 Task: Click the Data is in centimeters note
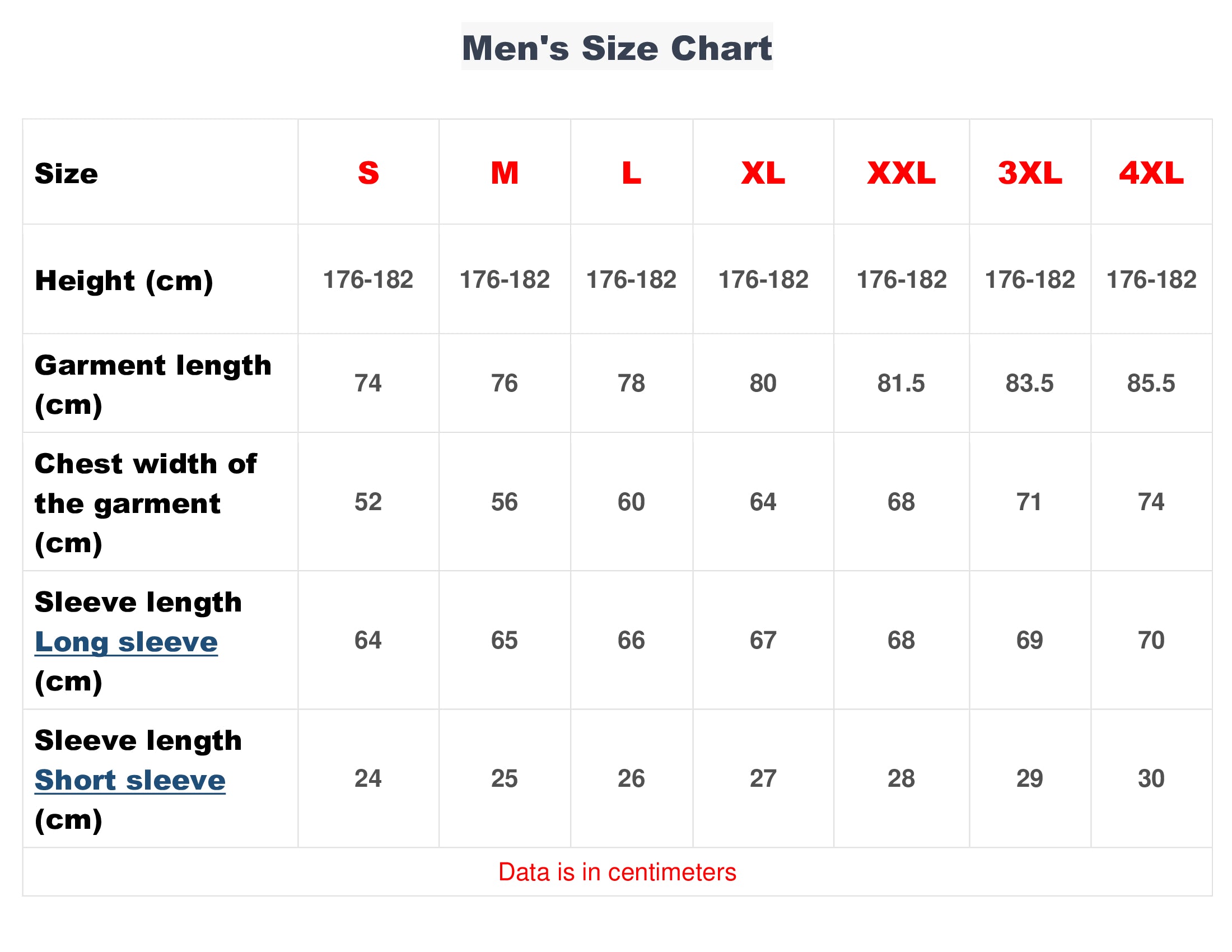click(617, 872)
